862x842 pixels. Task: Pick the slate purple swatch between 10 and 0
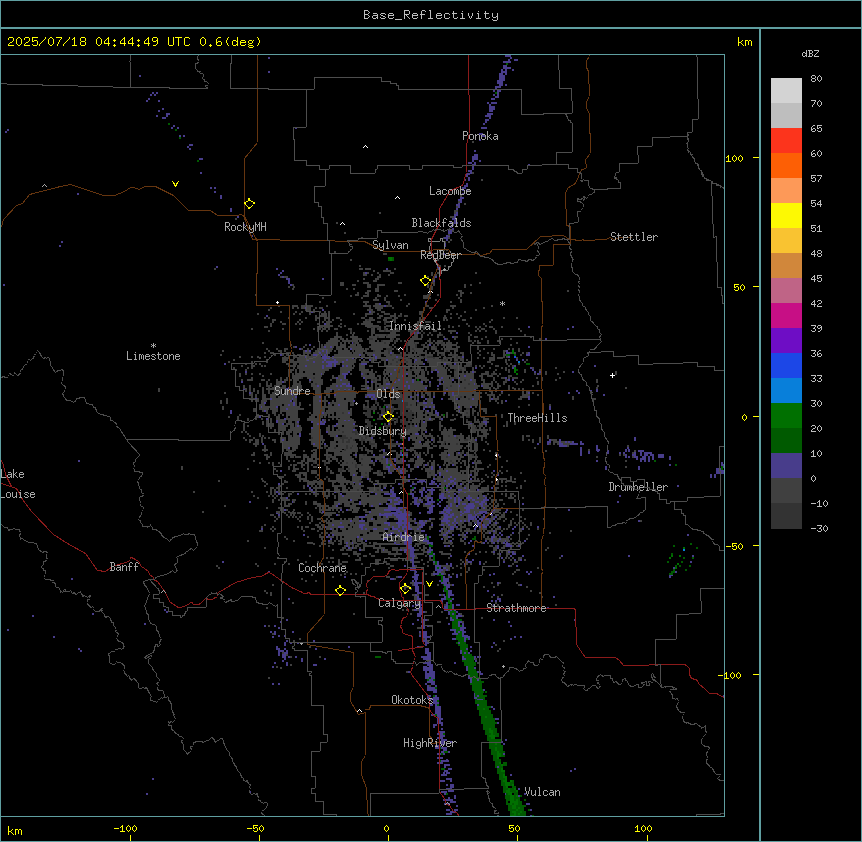[x=786, y=466]
